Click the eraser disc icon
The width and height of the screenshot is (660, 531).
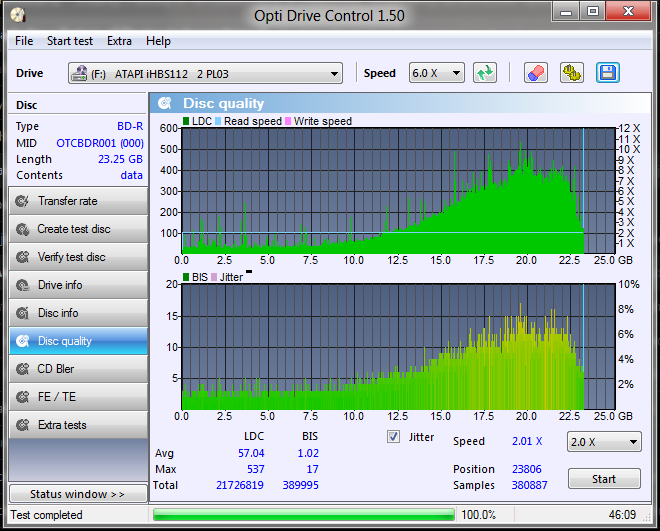click(x=535, y=73)
